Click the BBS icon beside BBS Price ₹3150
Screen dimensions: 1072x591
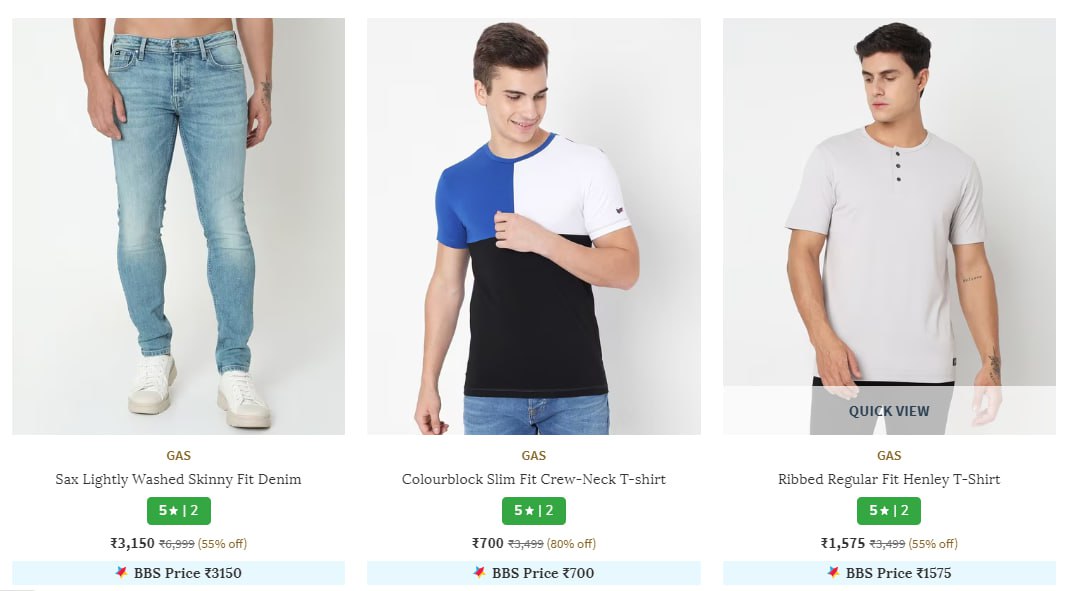[x=122, y=573]
